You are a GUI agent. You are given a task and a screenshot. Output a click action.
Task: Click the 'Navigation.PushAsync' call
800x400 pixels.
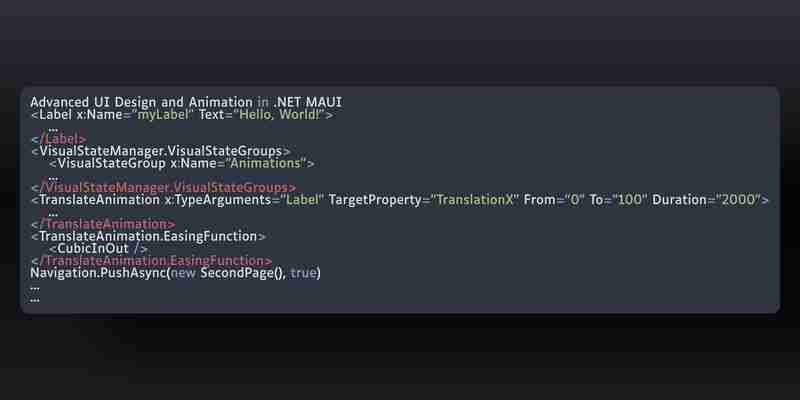98,273
